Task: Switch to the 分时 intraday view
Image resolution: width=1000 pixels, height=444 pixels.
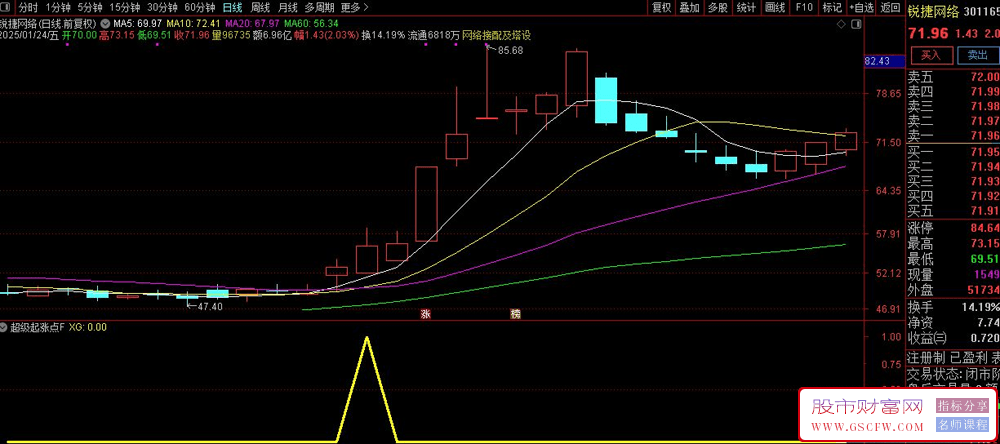Action: [28, 8]
